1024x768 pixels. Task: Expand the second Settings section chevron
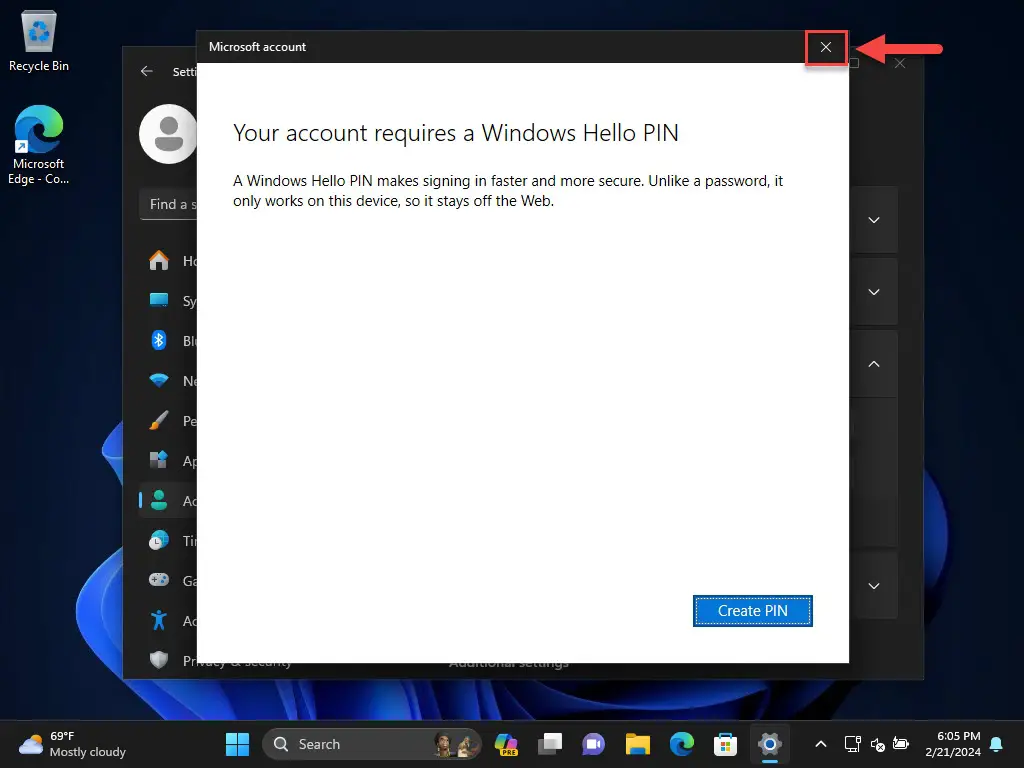tap(874, 292)
